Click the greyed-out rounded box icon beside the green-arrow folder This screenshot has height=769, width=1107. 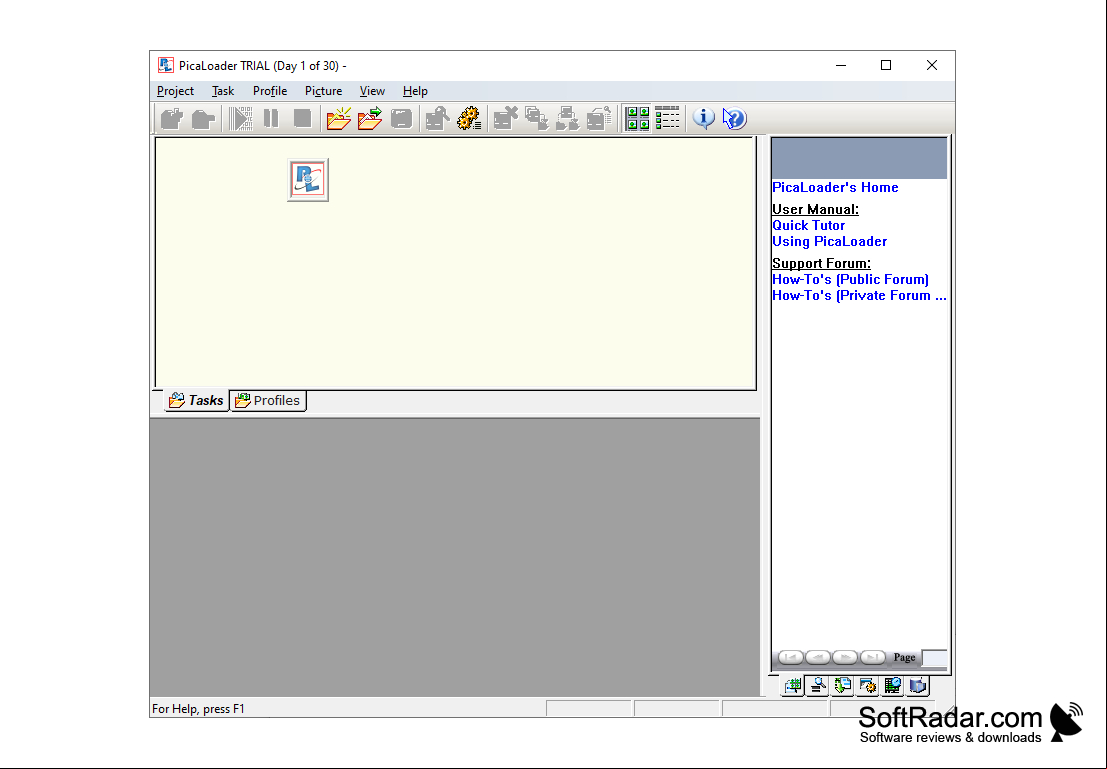[401, 119]
